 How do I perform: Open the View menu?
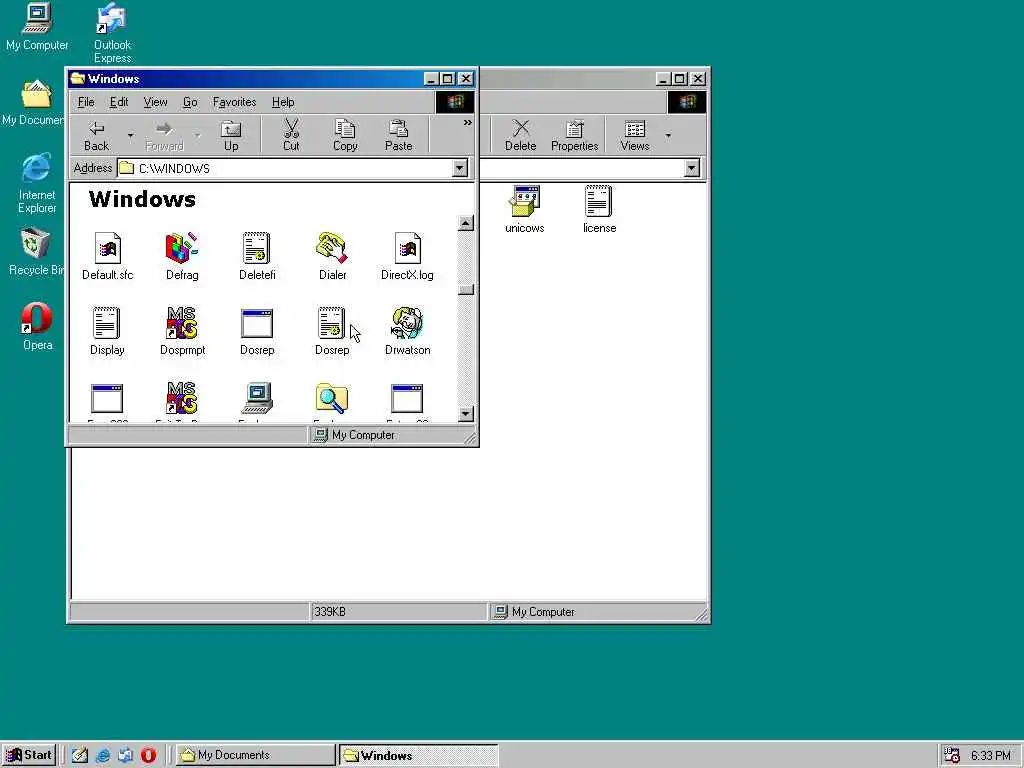pyautogui.click(x=155, y=102)
